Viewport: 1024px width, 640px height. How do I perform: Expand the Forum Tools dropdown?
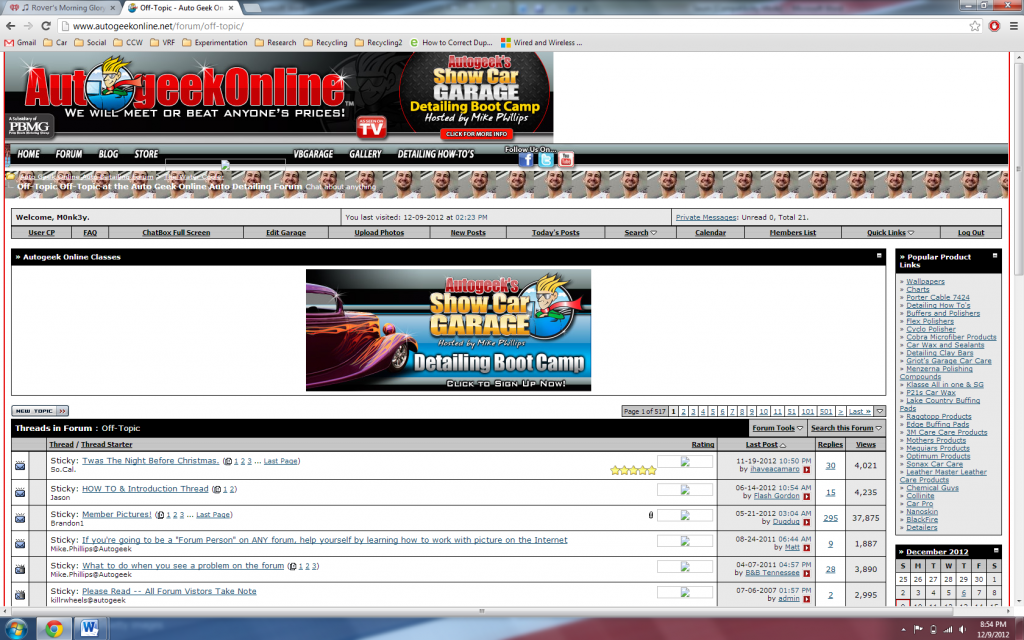(x=778, y=428)
